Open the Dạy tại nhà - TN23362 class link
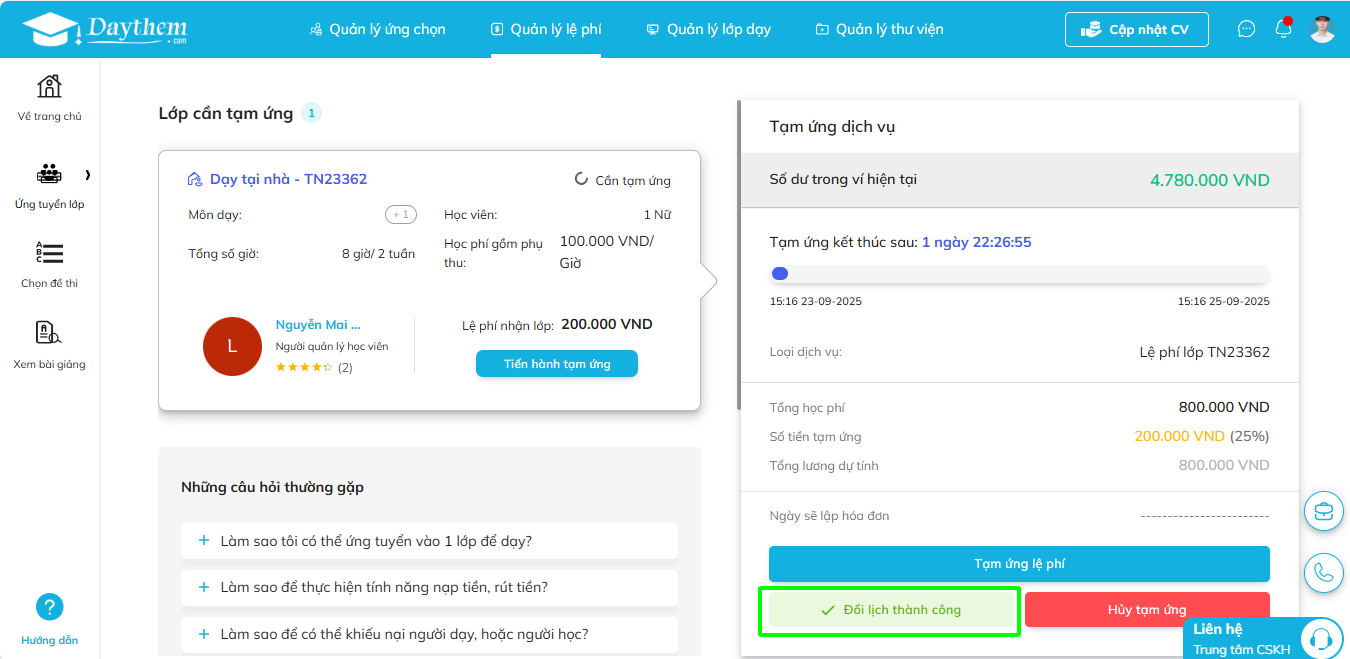 click(288, 179)
